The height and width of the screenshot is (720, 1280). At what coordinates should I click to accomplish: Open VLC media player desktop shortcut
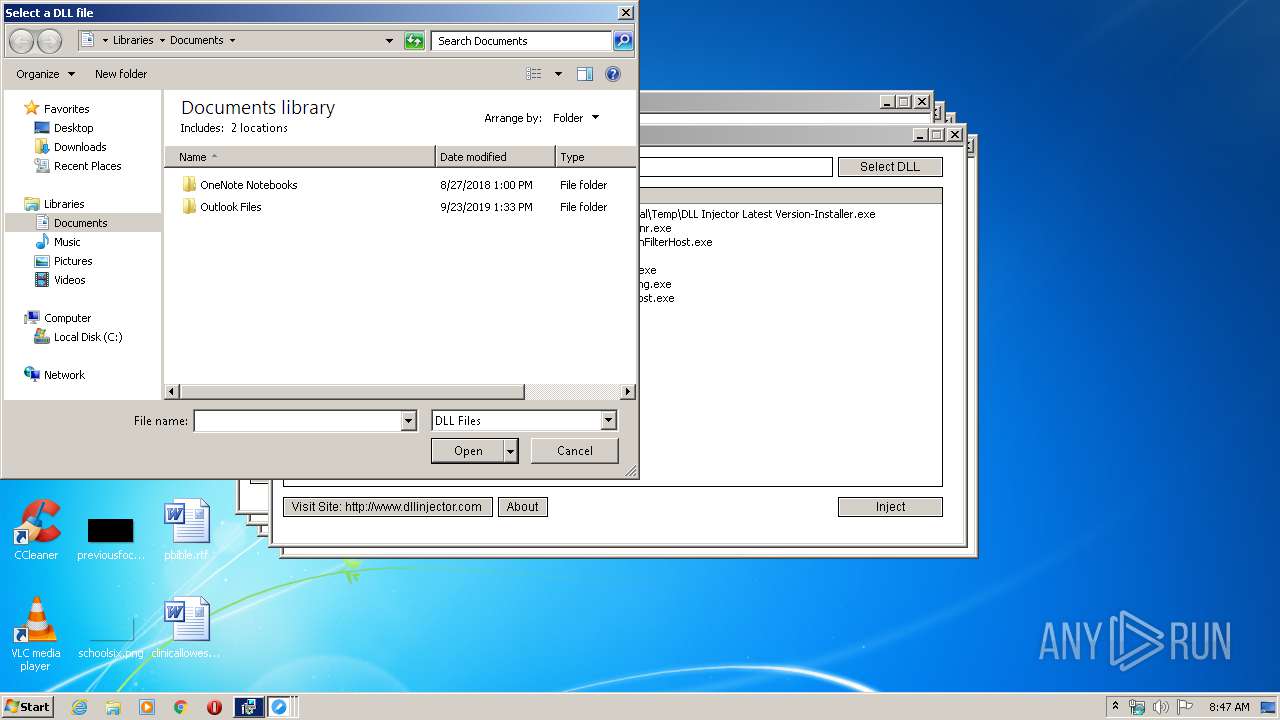pos(36,634)
